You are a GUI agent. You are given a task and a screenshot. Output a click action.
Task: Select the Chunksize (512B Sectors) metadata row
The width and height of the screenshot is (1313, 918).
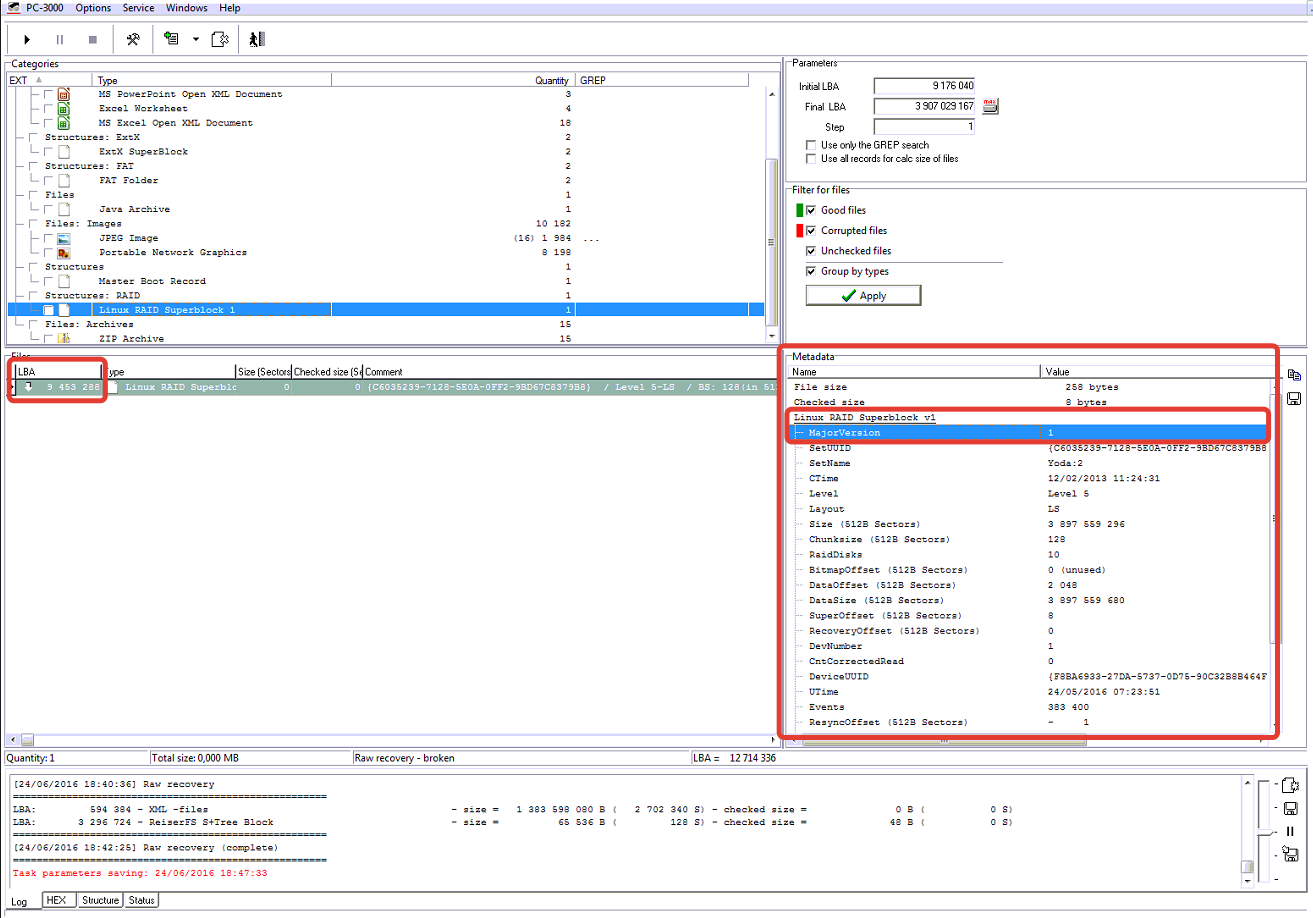pyautogui.click(x=1030, y=539)
